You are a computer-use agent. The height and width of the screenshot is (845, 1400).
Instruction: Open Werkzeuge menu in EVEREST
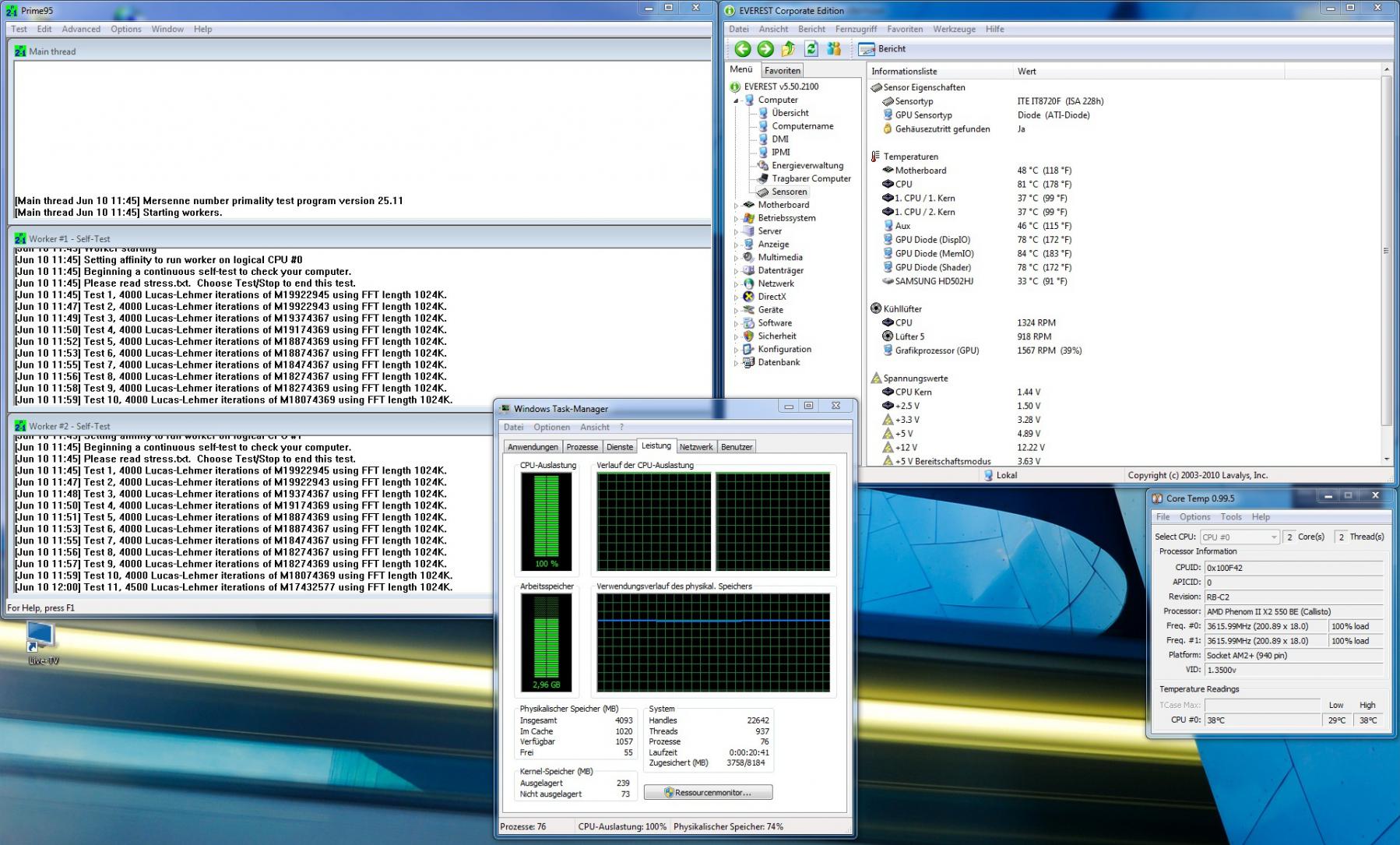(953, 29)
